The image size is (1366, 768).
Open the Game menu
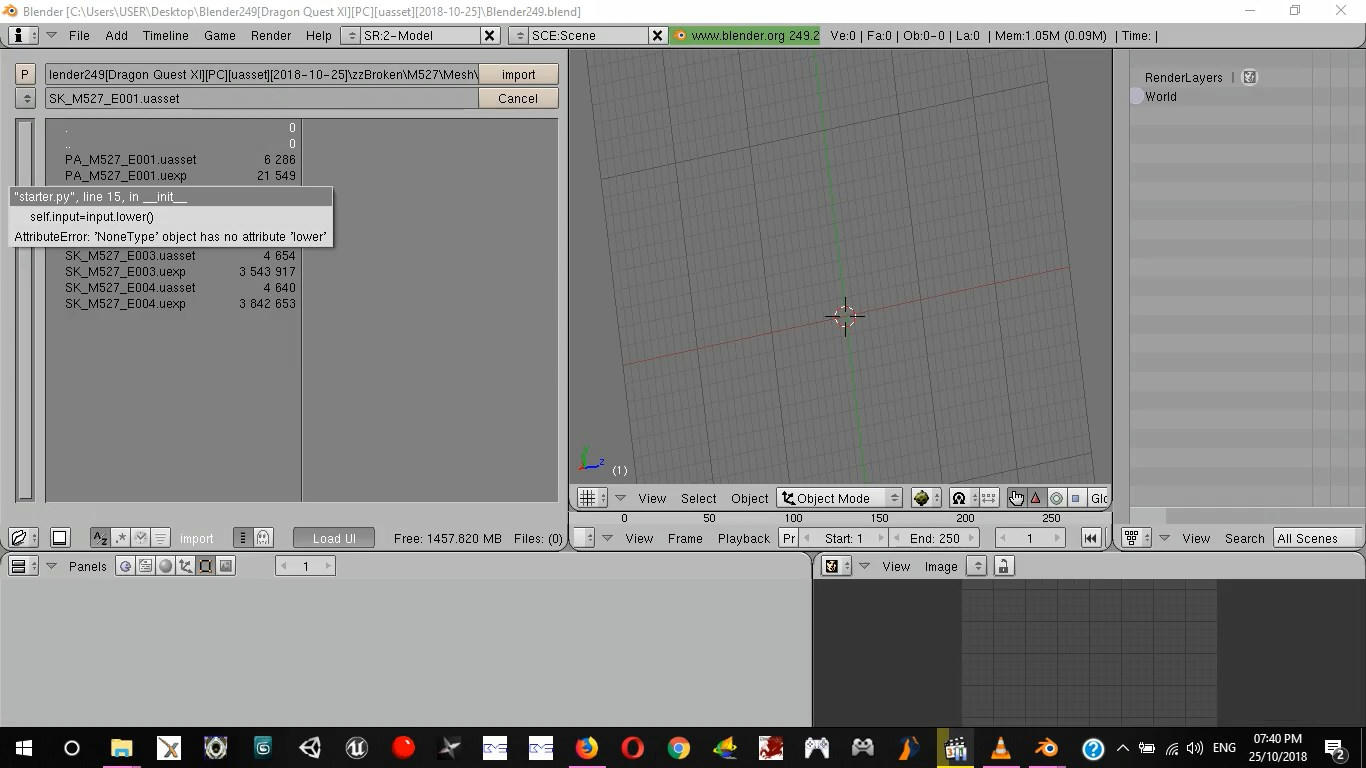220,35
